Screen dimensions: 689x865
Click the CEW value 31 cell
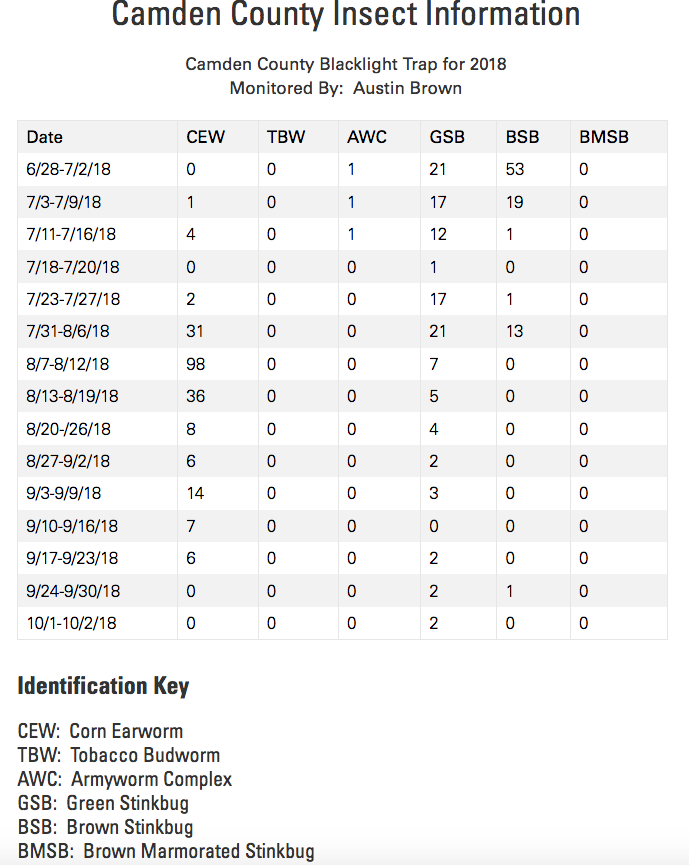(196, 331)
